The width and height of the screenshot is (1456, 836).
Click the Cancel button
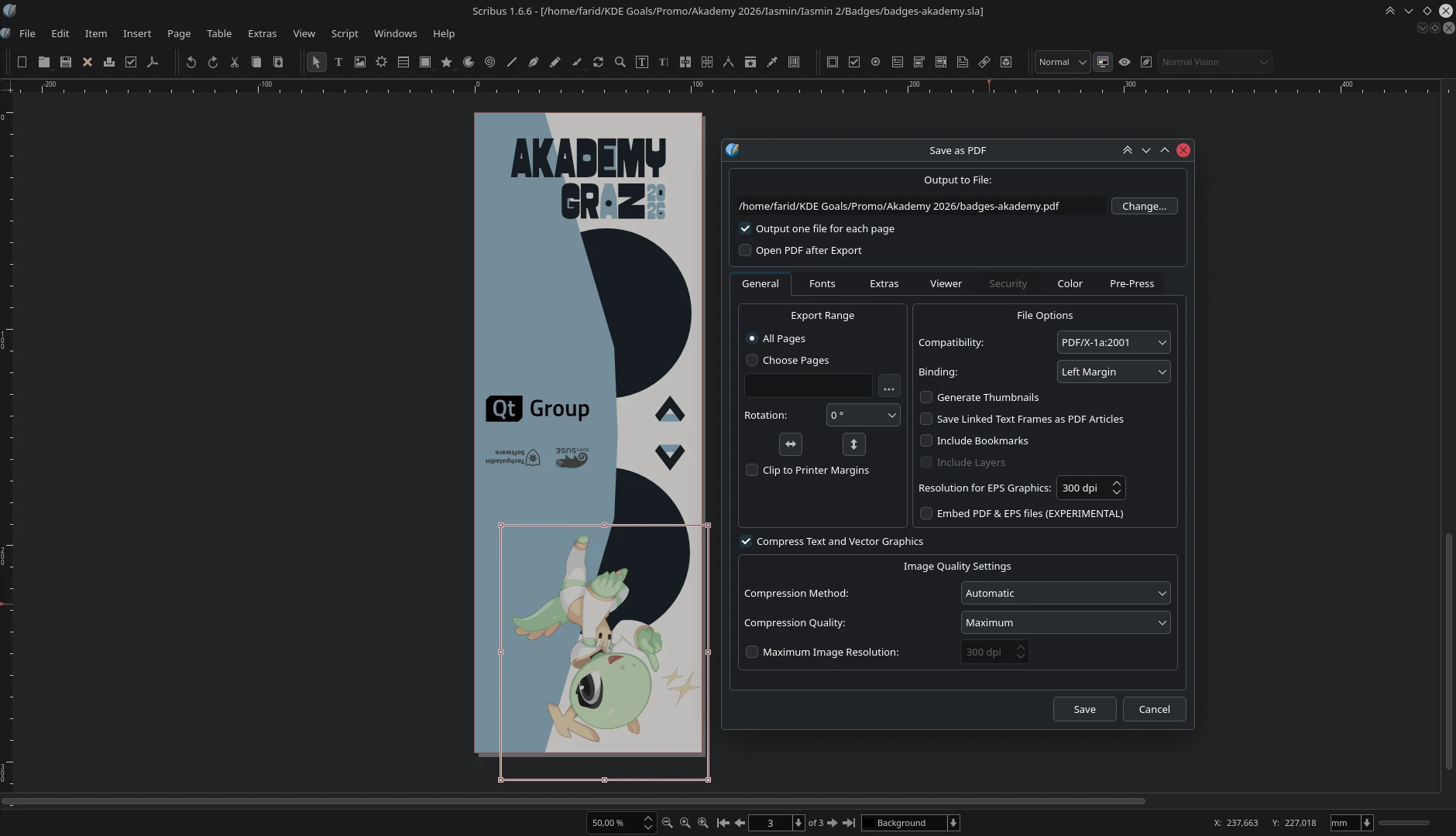point(1154,709)
